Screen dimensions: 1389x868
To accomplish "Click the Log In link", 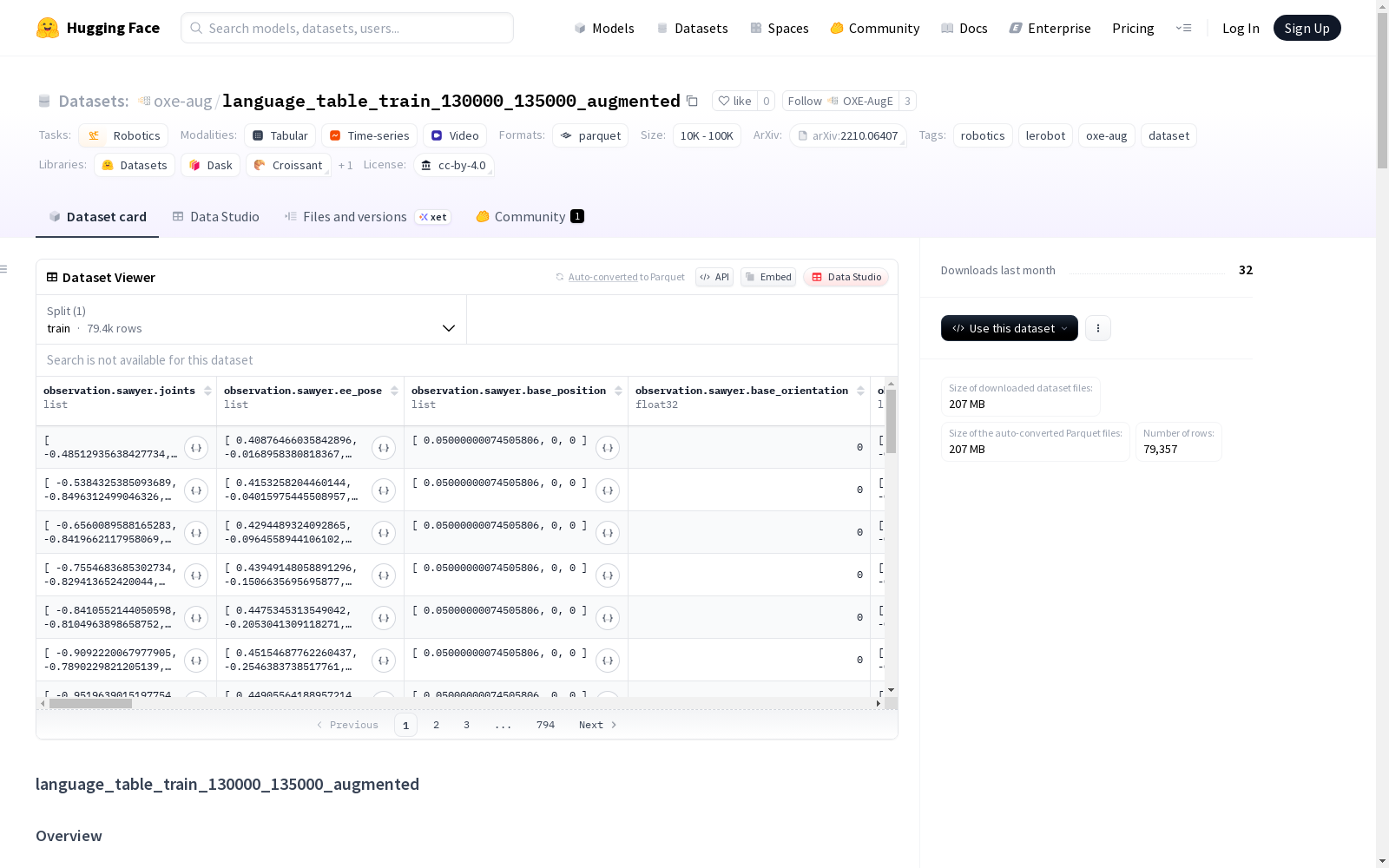I will pos(1241,28).
